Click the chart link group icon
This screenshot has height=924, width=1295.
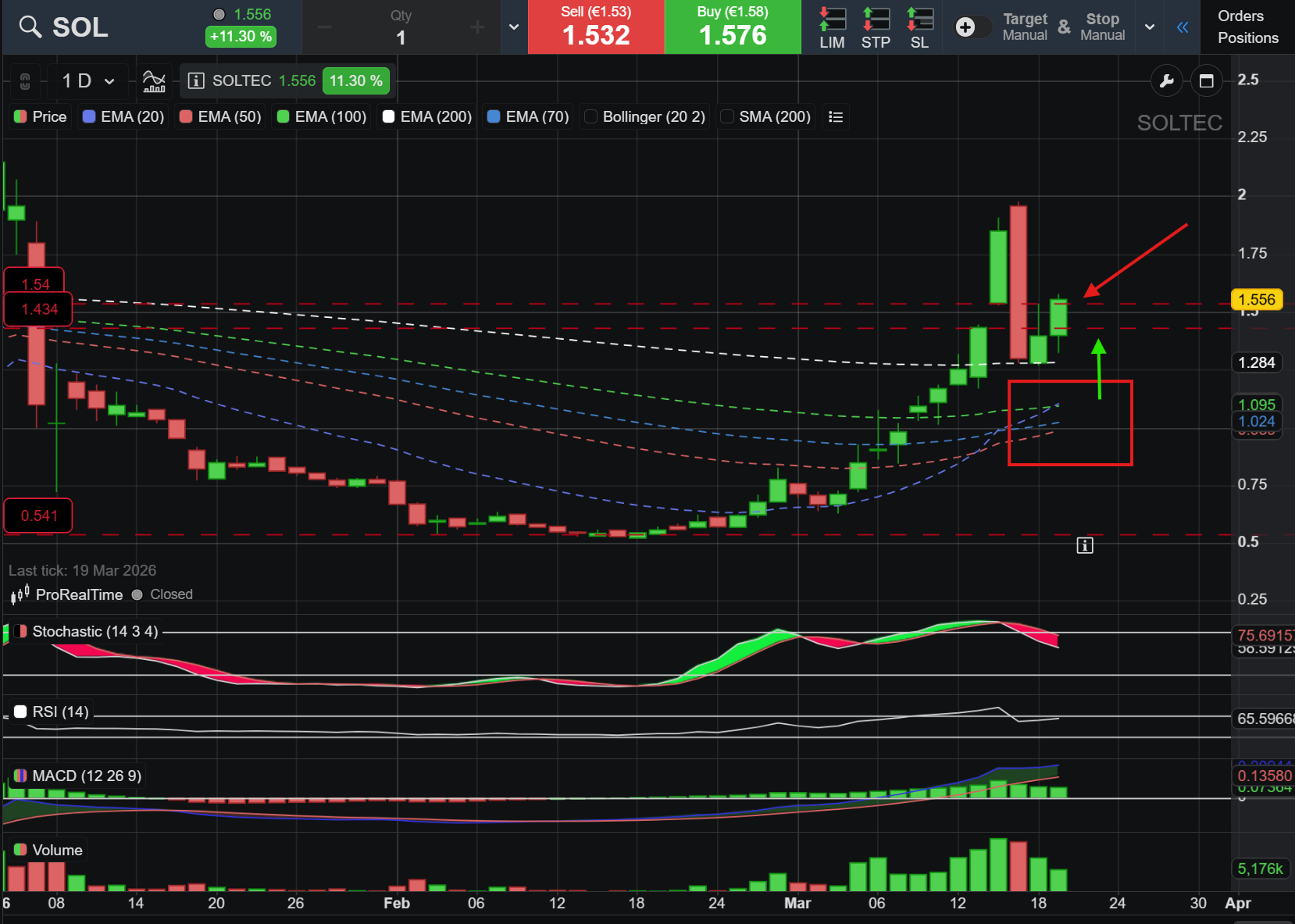click(x=25, y=80)
